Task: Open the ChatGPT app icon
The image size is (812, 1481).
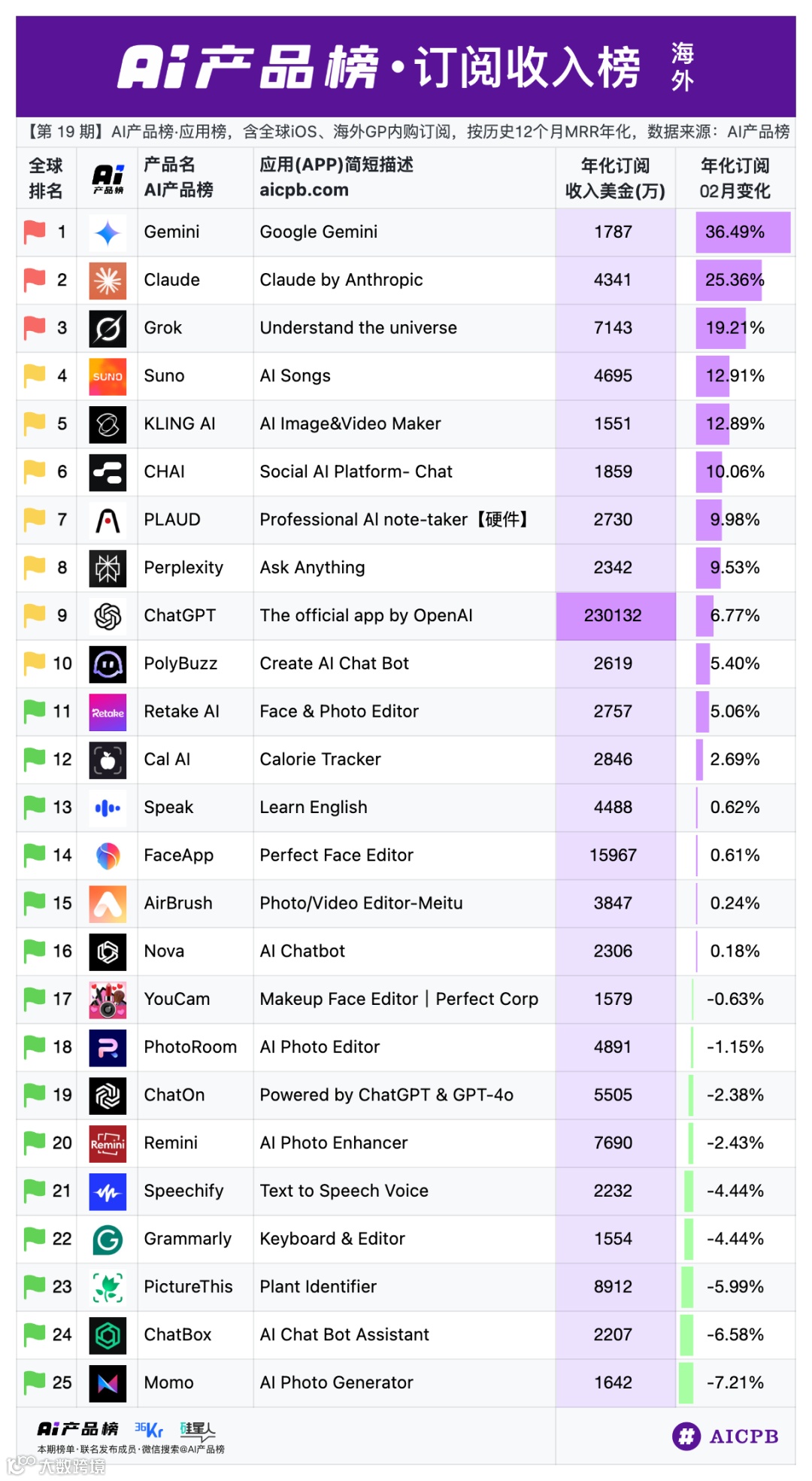Action: tap(108, 617)
